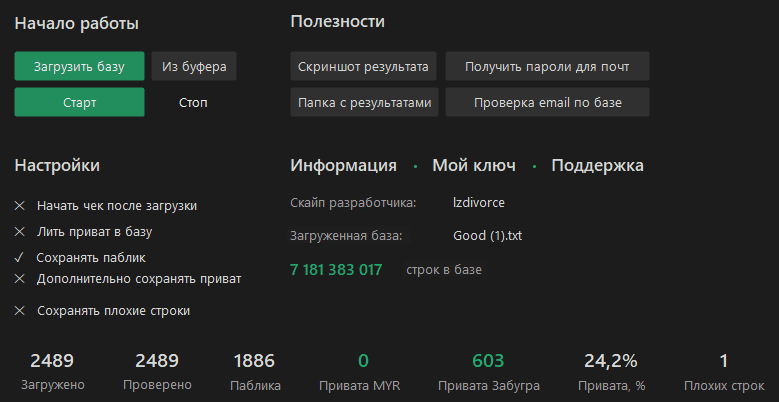
Task: Open the Мой ключ tab
Action: (474, 165)
